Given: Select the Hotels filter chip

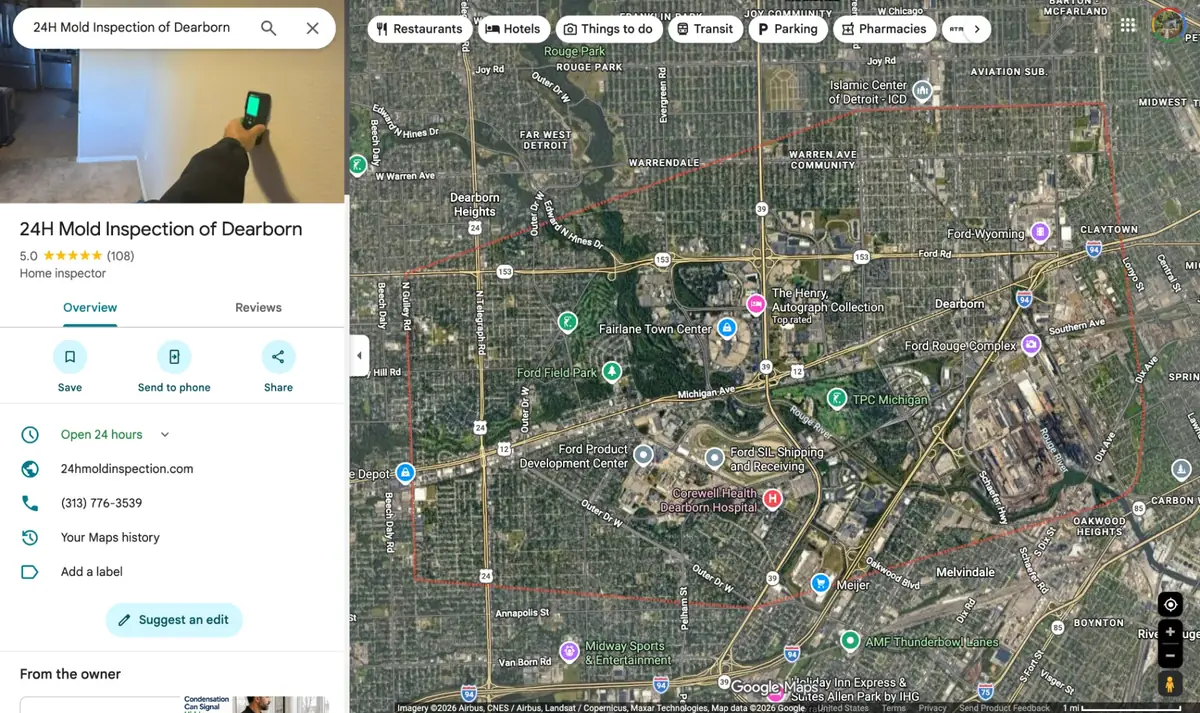Looking at the screenshot, I should pyautogui.click(x=513, y=29).
